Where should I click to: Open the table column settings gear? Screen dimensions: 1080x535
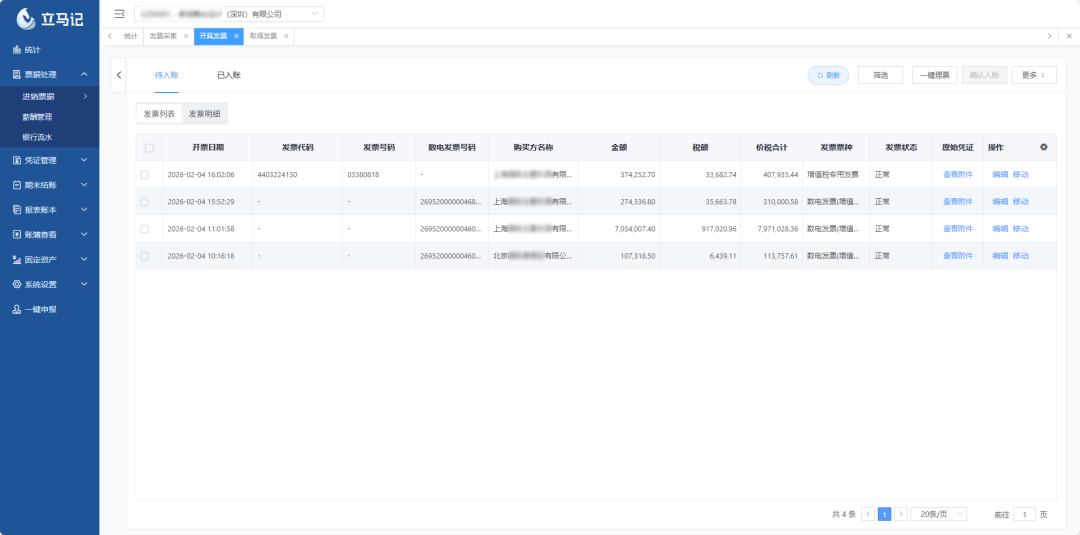click(1044, 147)
